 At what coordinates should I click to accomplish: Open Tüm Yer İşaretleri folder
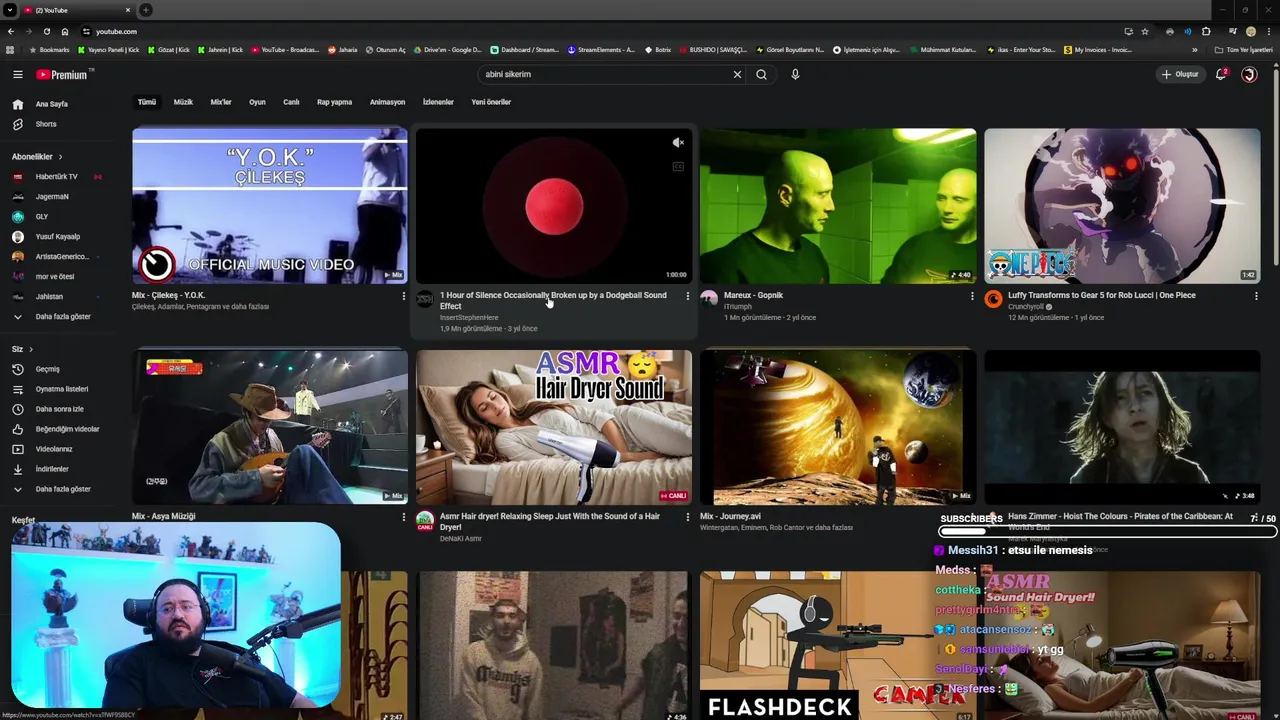tap(1243, 50)
